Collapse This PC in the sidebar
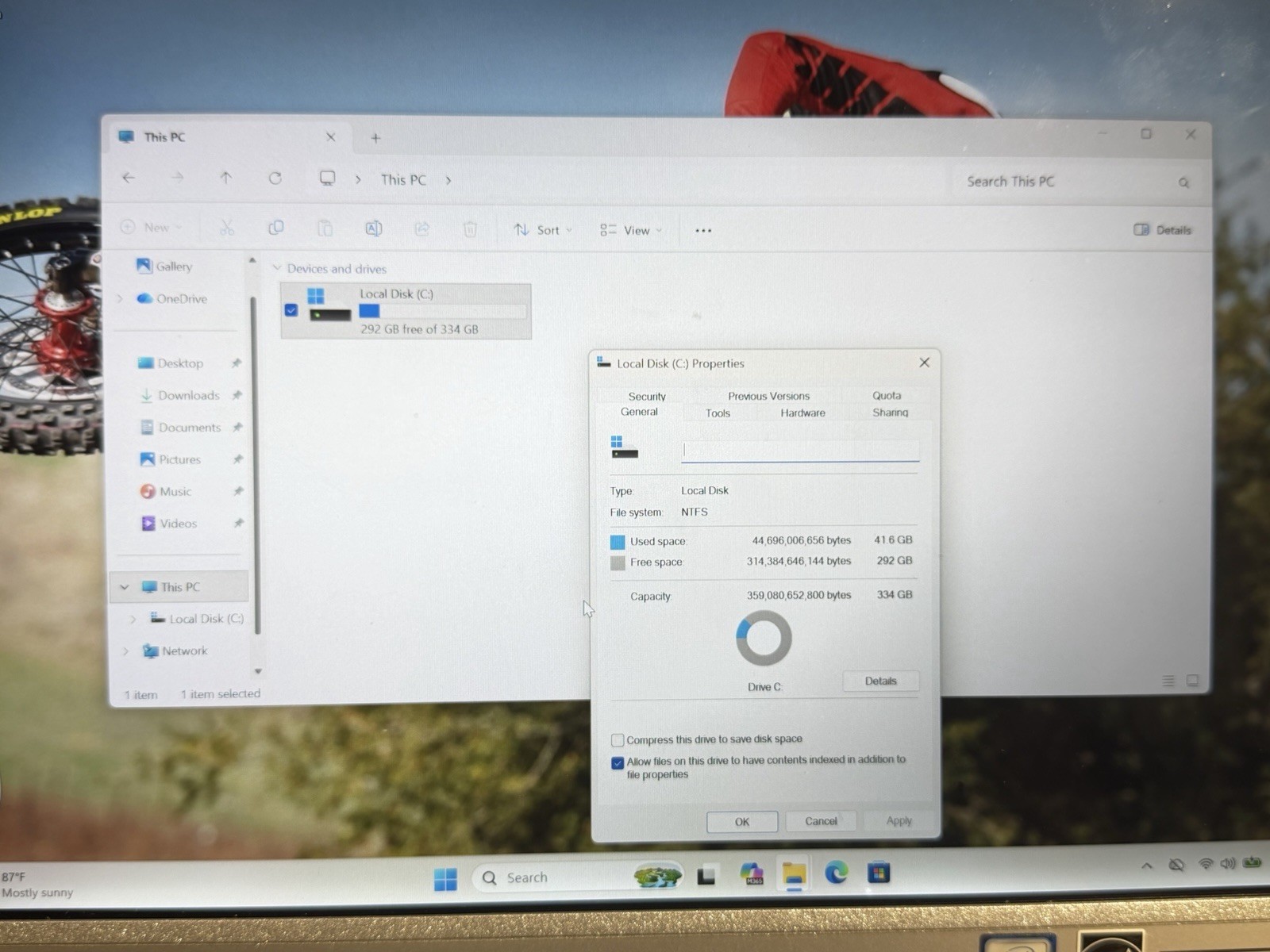The width and height of the screenshot is (1270, 952). 124,587
